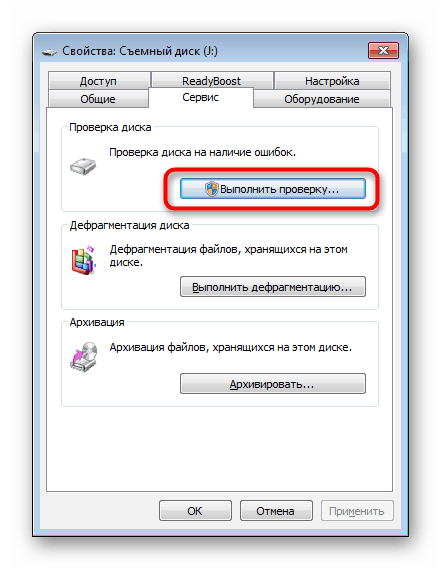Click the Архивировать button

[273, 384]
